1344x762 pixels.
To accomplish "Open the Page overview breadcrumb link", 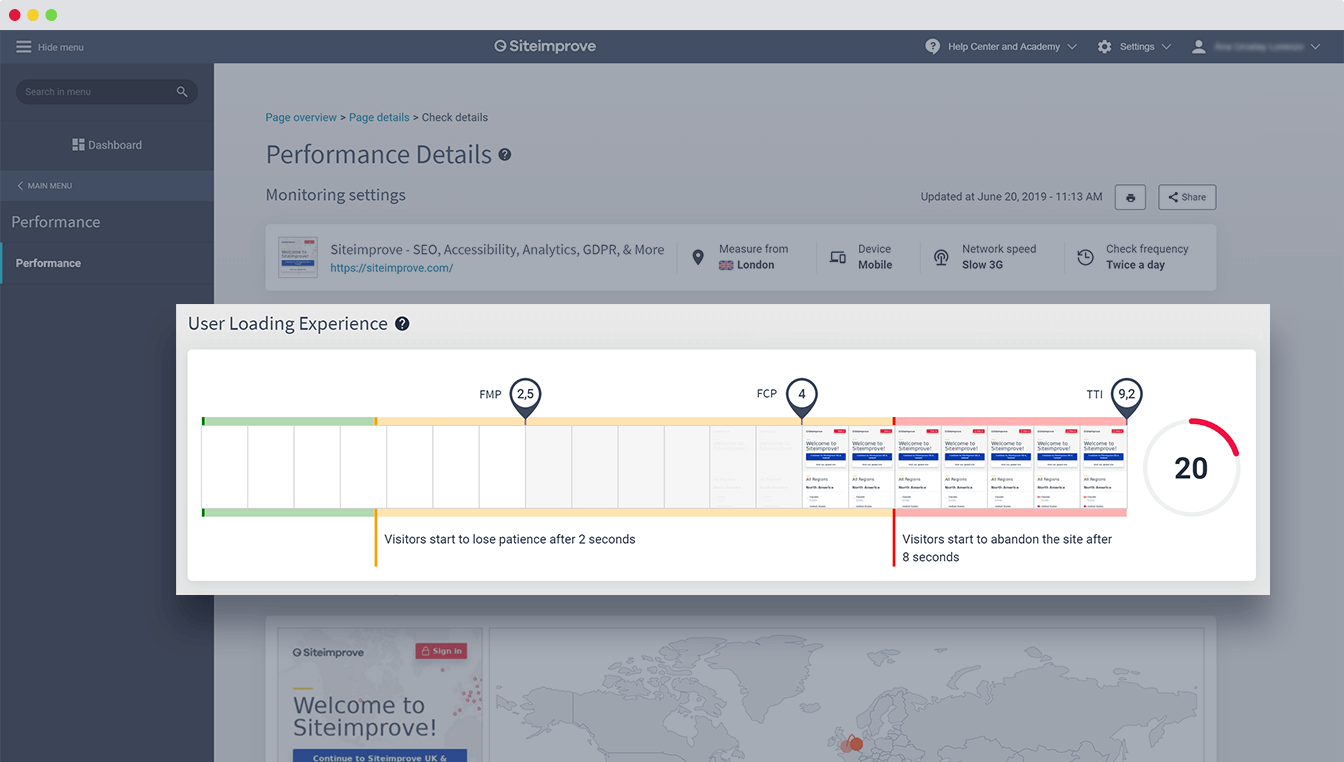I will click(301, 118).
